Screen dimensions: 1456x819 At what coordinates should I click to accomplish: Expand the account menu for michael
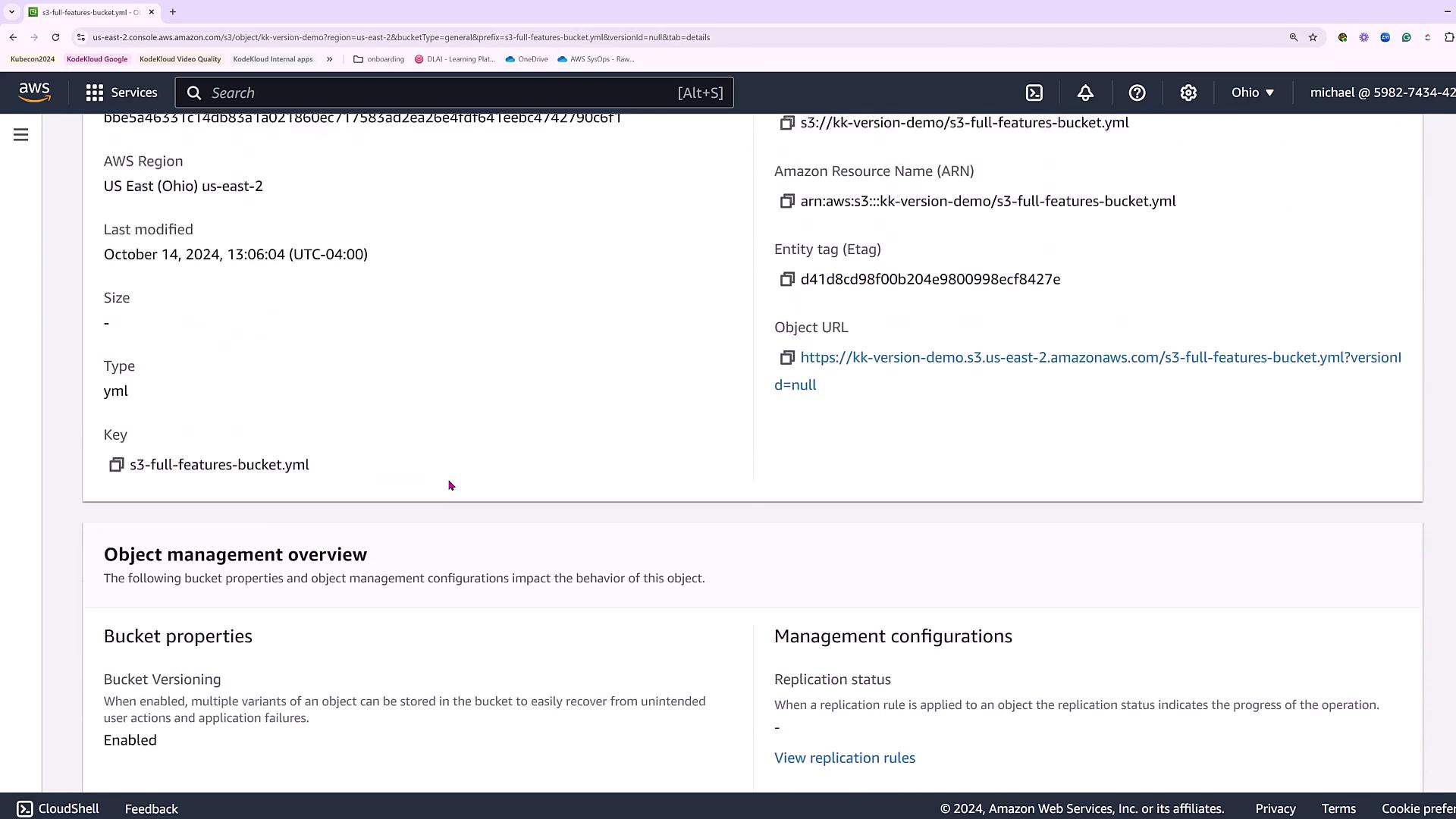pos(1382,93)
